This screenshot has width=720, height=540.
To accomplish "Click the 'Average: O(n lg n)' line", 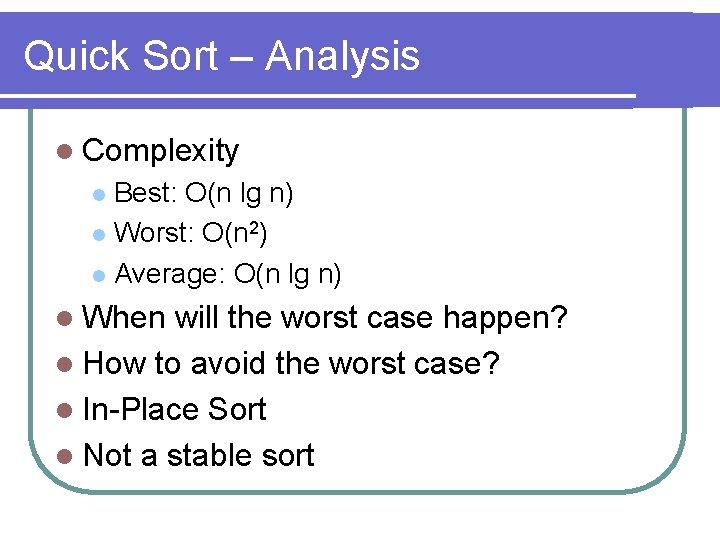I will tap(228, 274).
